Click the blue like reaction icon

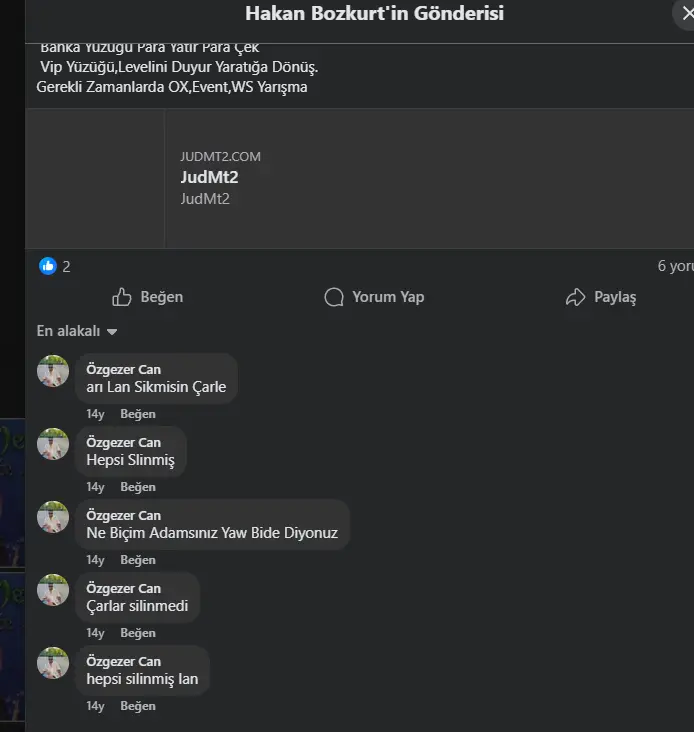[47, 266]
